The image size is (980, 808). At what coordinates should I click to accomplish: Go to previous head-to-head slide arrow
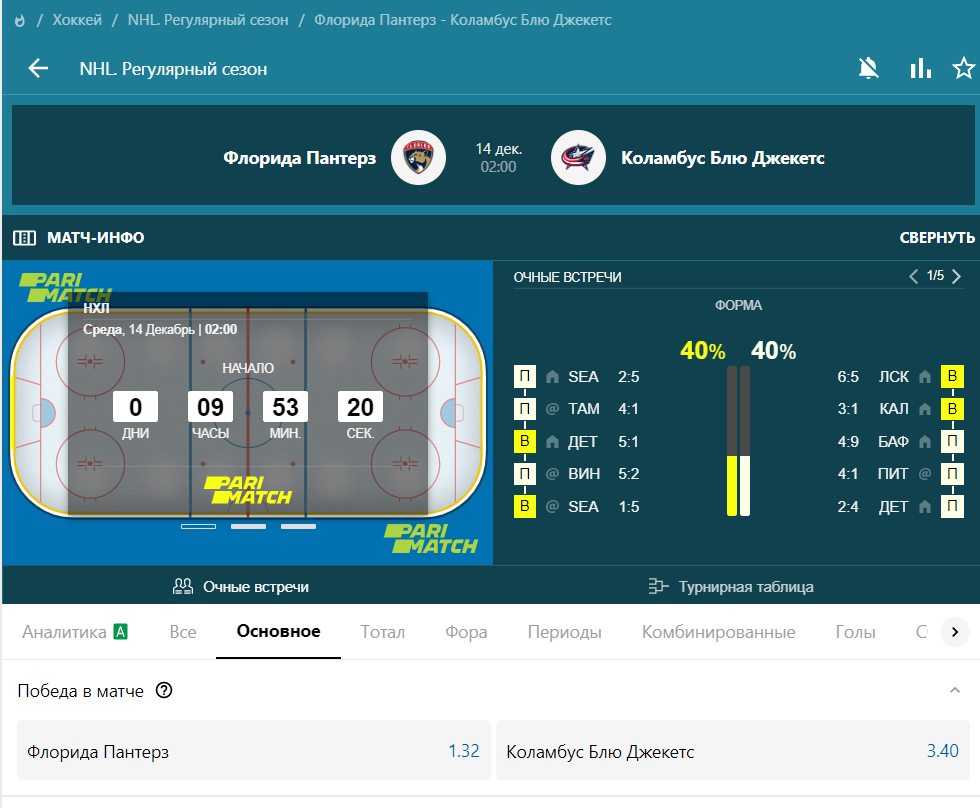[x=913, y=276]
